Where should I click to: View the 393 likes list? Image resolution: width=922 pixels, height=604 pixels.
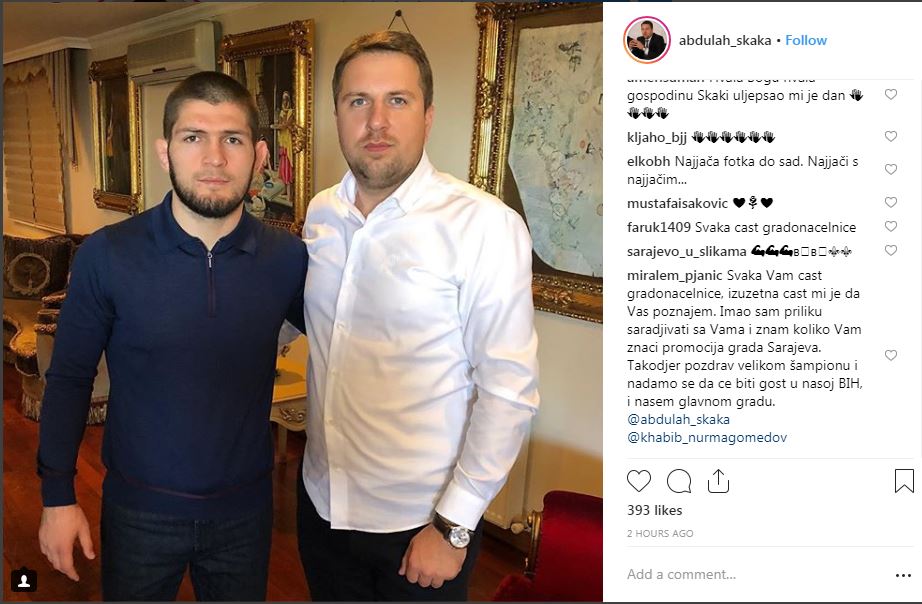point(654,510)
